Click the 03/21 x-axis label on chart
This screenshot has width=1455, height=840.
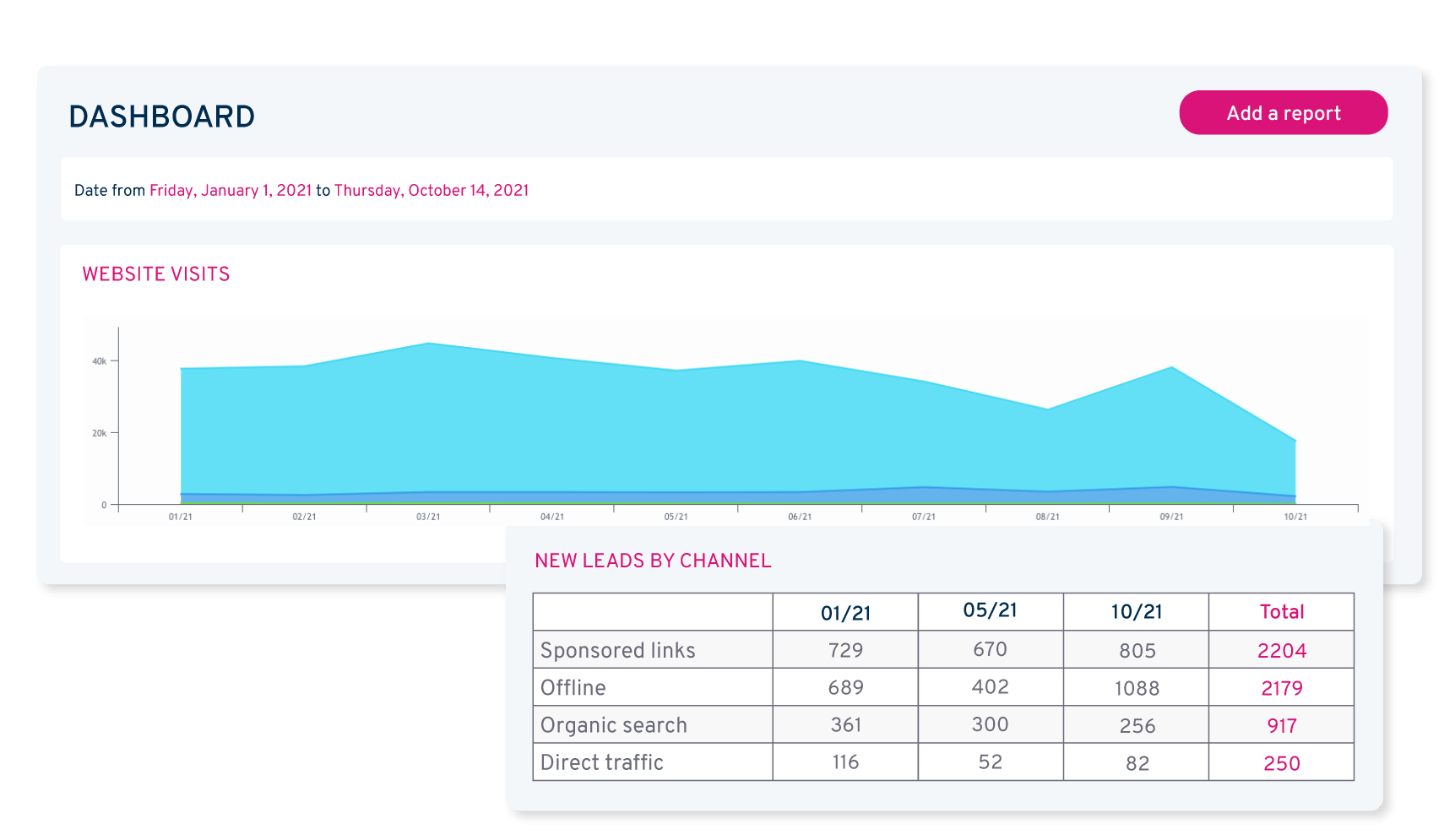pyautogui.click(x=428, y=517)
